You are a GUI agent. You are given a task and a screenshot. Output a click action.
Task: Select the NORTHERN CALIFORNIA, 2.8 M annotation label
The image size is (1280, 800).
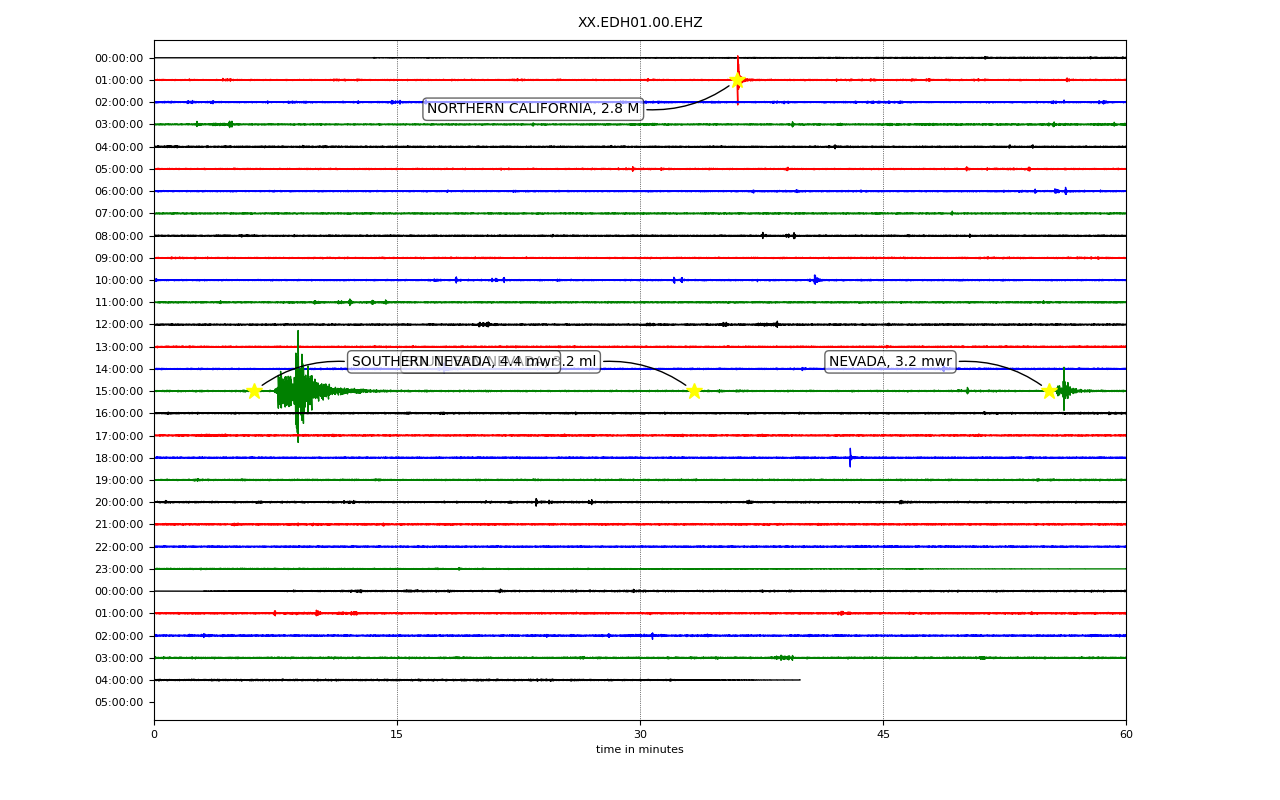coord(533,109)
